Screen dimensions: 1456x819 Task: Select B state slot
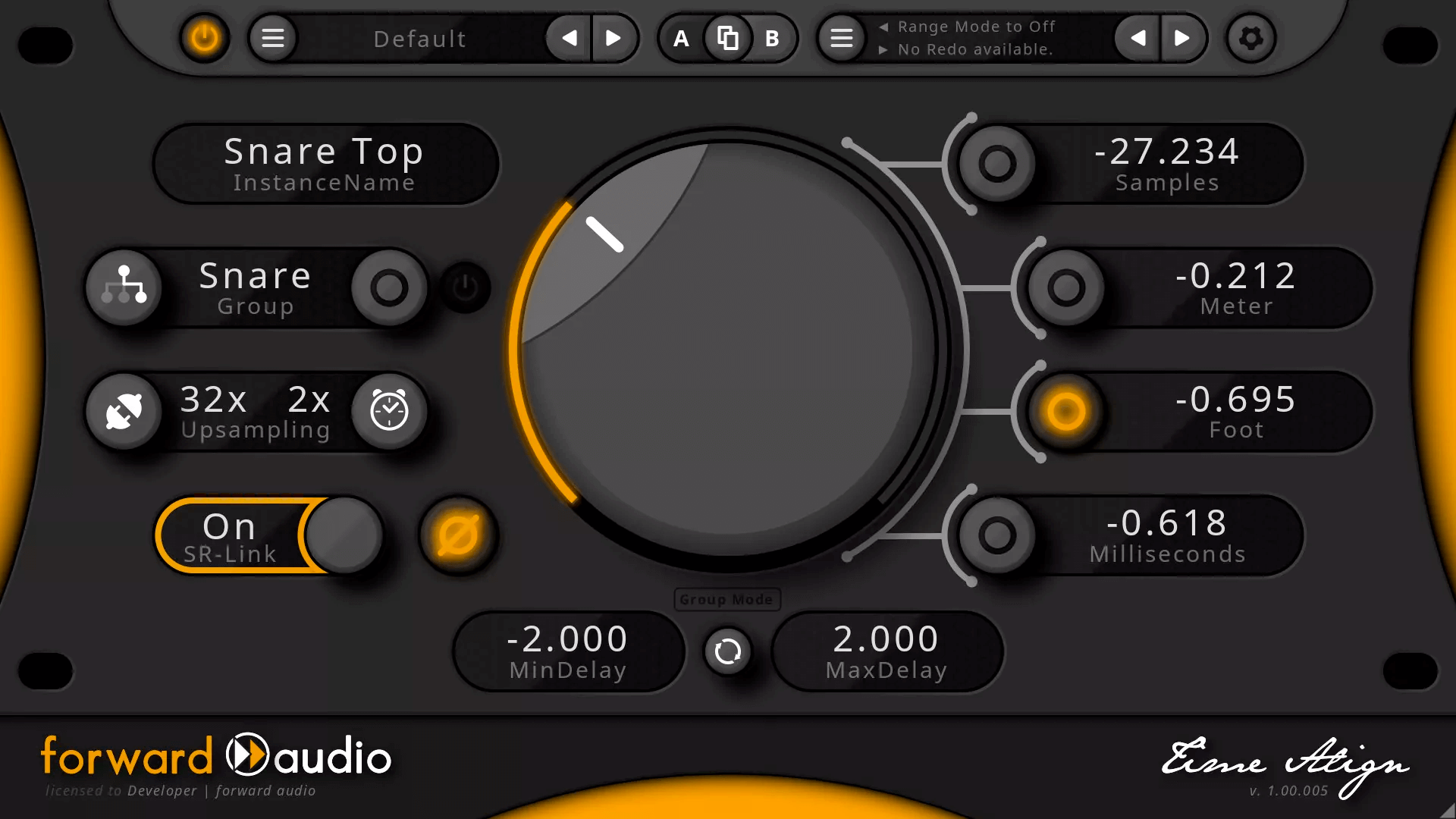point(772,38)
